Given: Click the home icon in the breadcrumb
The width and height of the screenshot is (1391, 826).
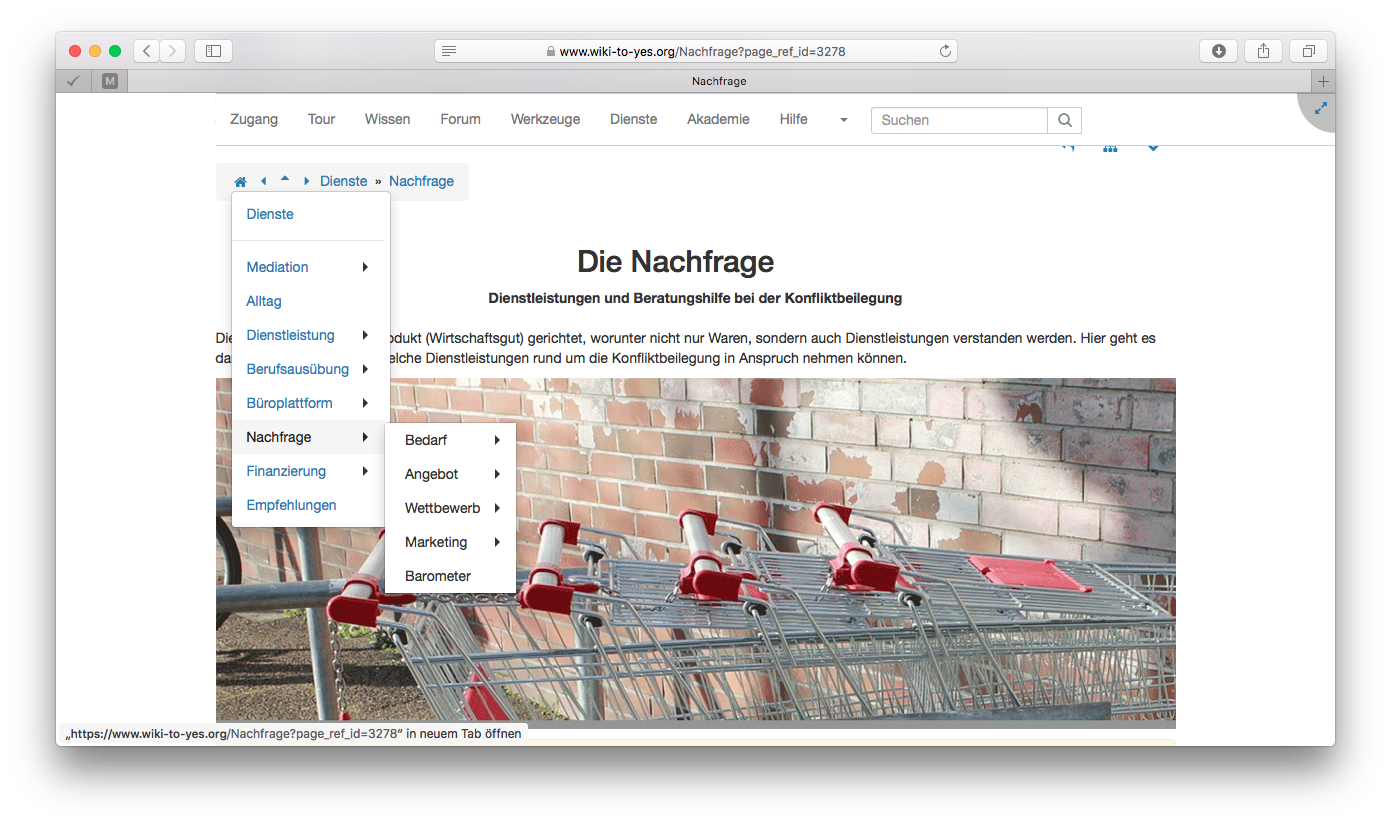Looking at the screenshot, I should coord(240,182).
